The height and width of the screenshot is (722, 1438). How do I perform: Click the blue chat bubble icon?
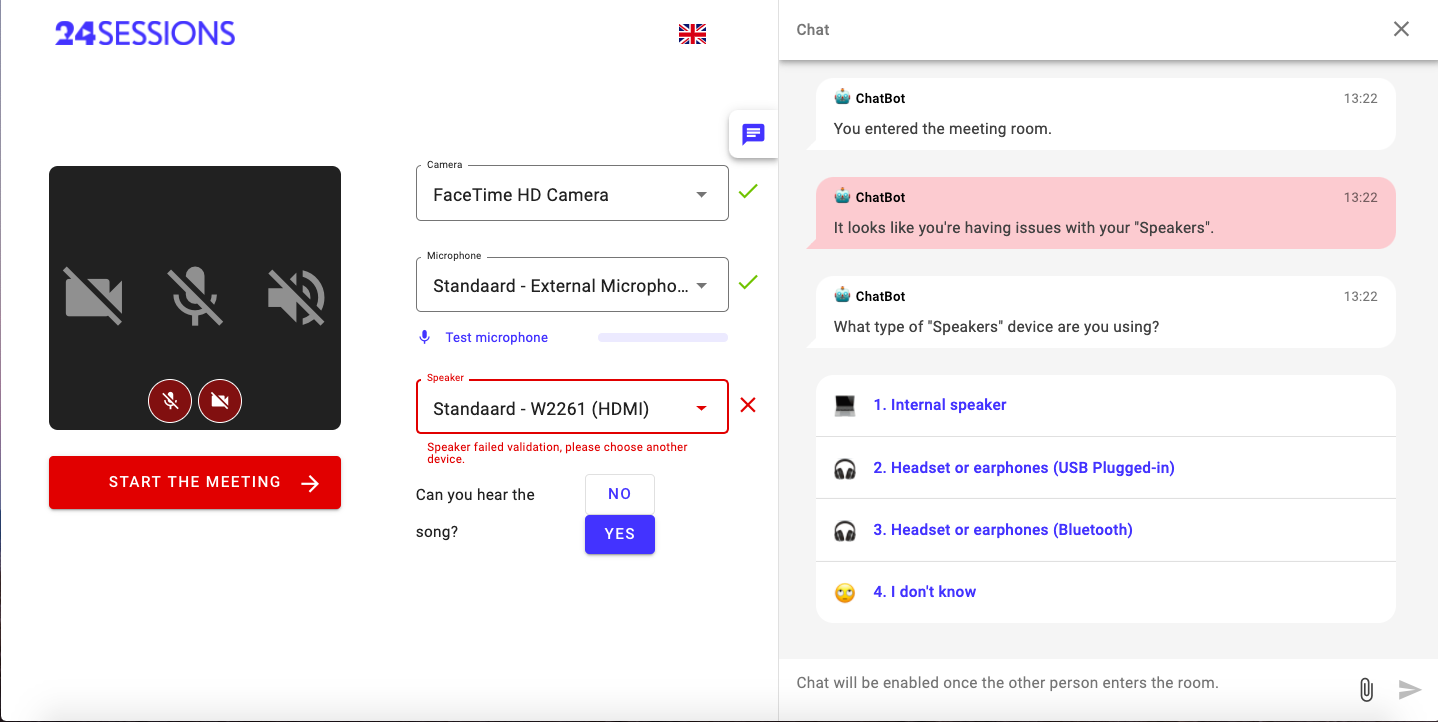pyautogui.click(x=753, y=134)
